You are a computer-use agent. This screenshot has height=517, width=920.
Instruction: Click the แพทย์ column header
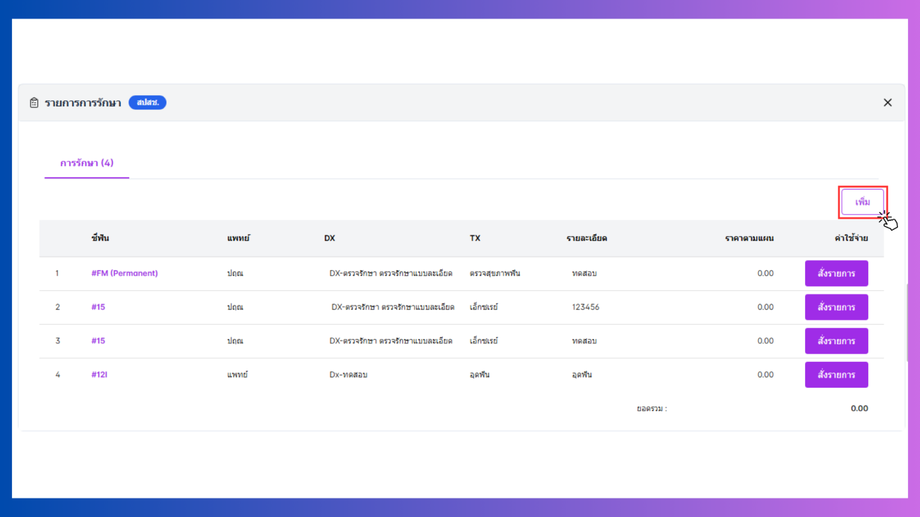(x=238, y=239)
